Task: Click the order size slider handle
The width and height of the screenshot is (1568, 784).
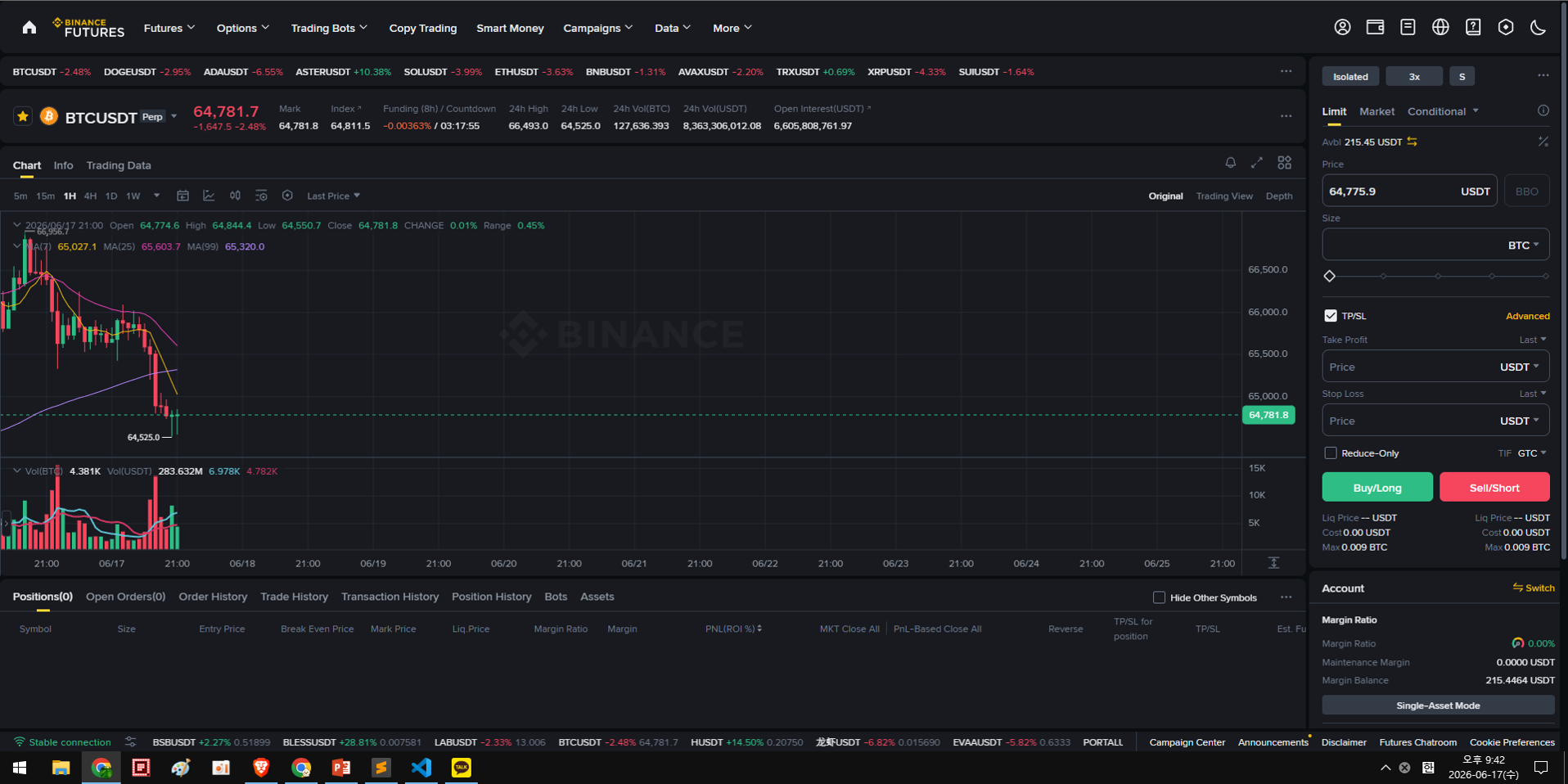Action: pos(1330,277)
